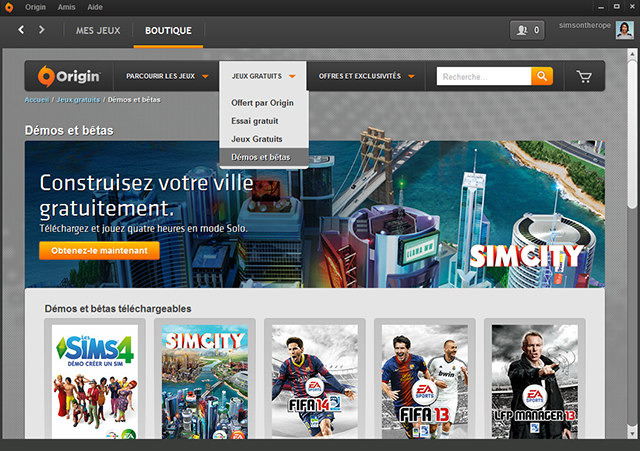Click the Jeux gratuits breadcrumb link

point(78,100)
